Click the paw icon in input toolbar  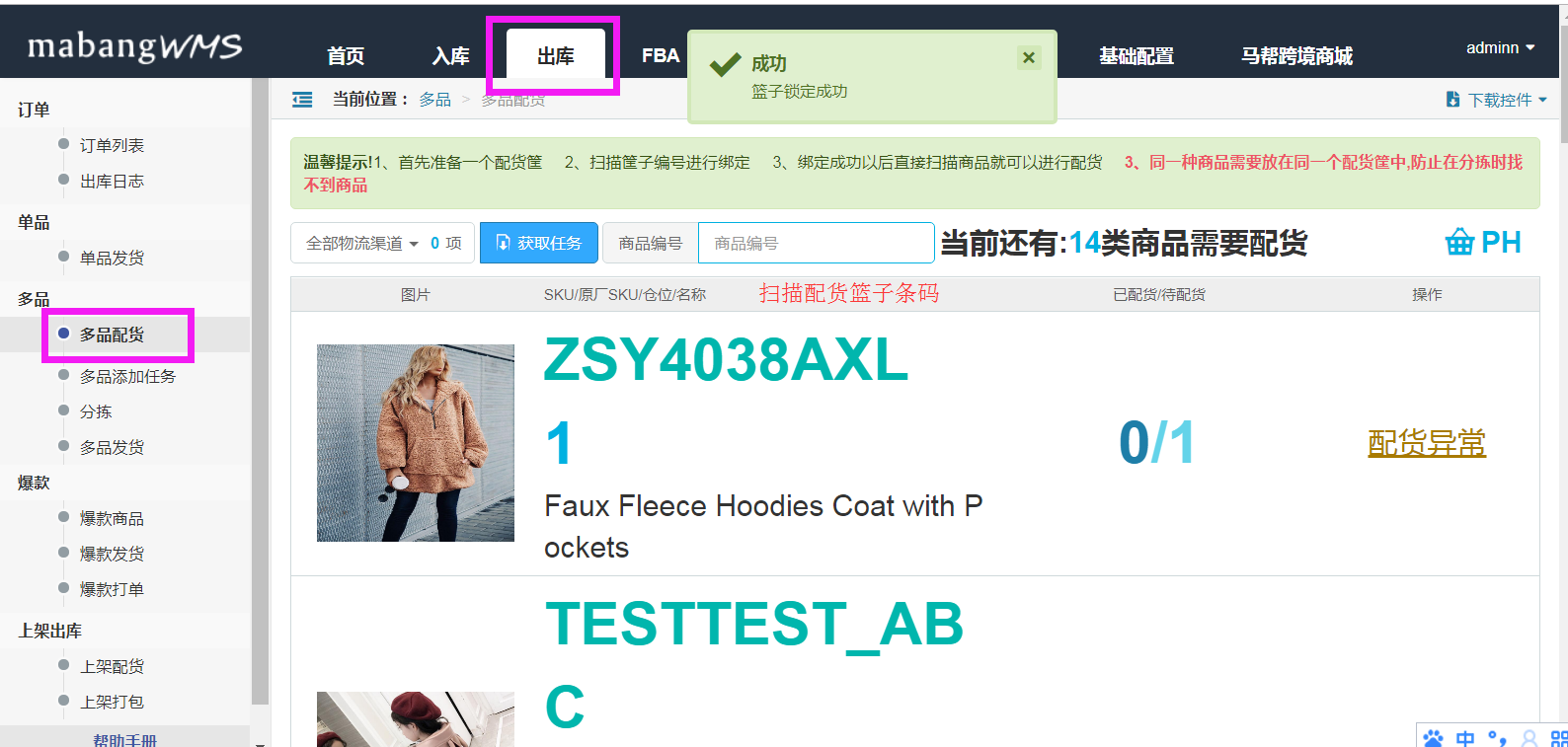(1433, 738)
